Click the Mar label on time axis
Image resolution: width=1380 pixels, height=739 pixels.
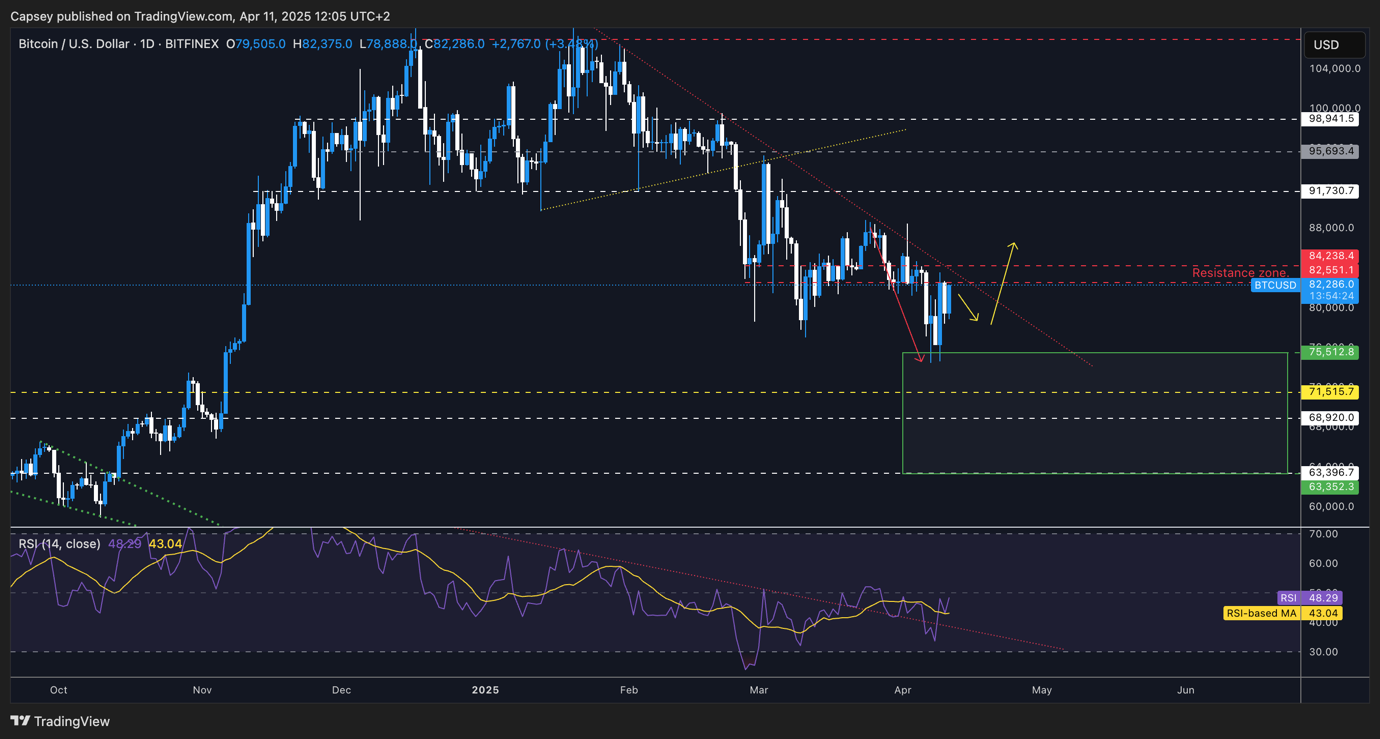coord(759,690)
